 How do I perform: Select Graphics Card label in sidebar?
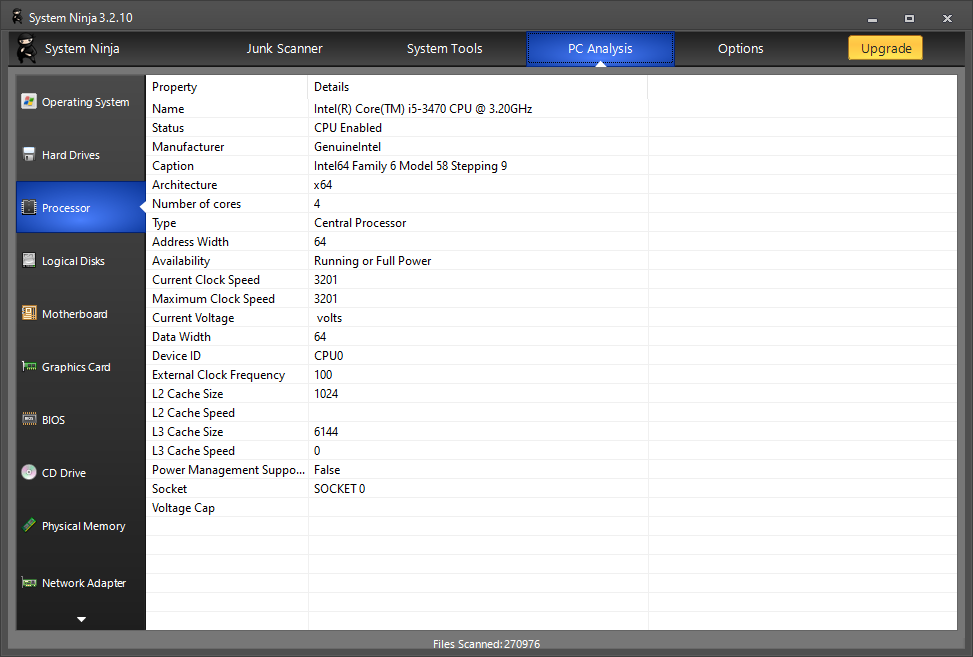(x=76, y=367)
